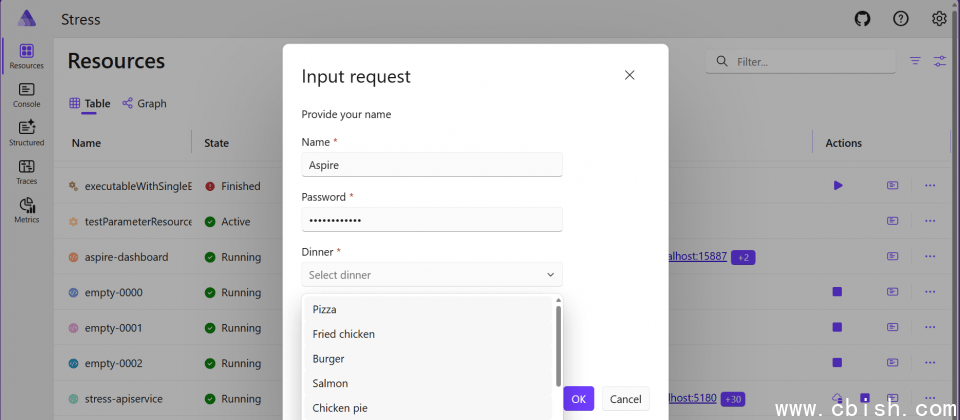This screenshot has height=420, width=960.
Task: Start executableWithSingleE resource with play icon
Action: pos(838,186)
